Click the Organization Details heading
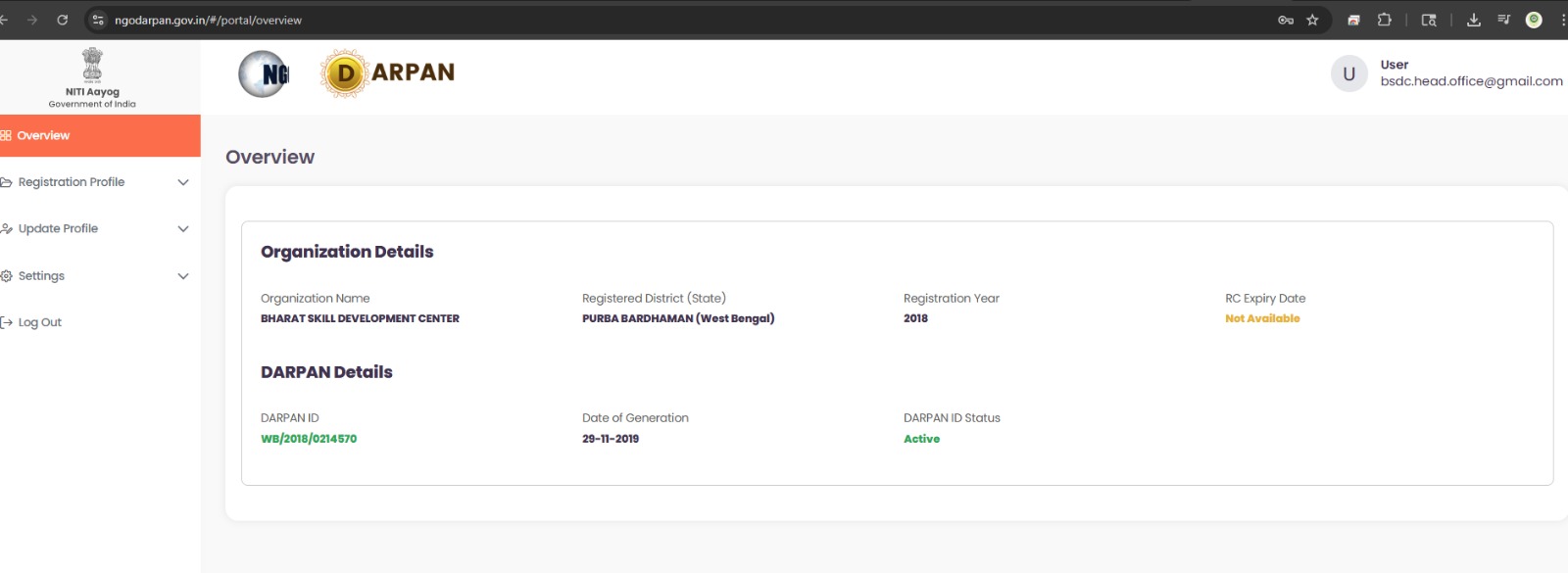The height and width of the screenshot is (573, 1568). [x=347, y=252]
